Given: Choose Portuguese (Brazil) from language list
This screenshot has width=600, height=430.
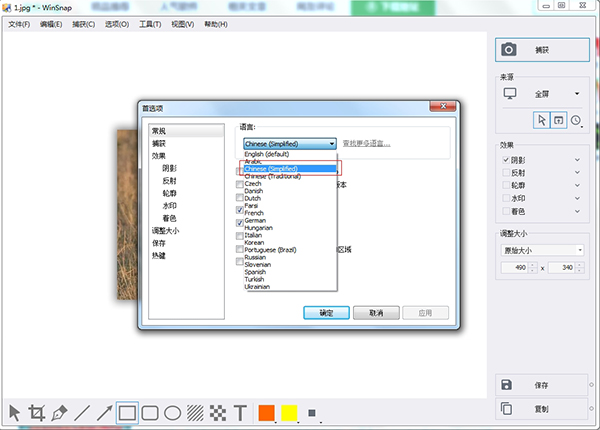Looking at the screenshot, I should [x=290, y=250].
